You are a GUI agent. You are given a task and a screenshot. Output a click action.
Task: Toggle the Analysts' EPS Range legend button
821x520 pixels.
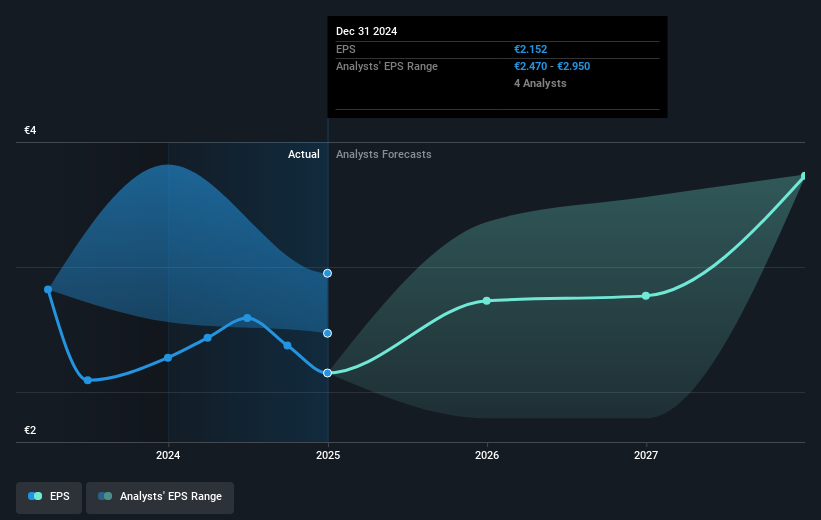(x=160, y=497)
